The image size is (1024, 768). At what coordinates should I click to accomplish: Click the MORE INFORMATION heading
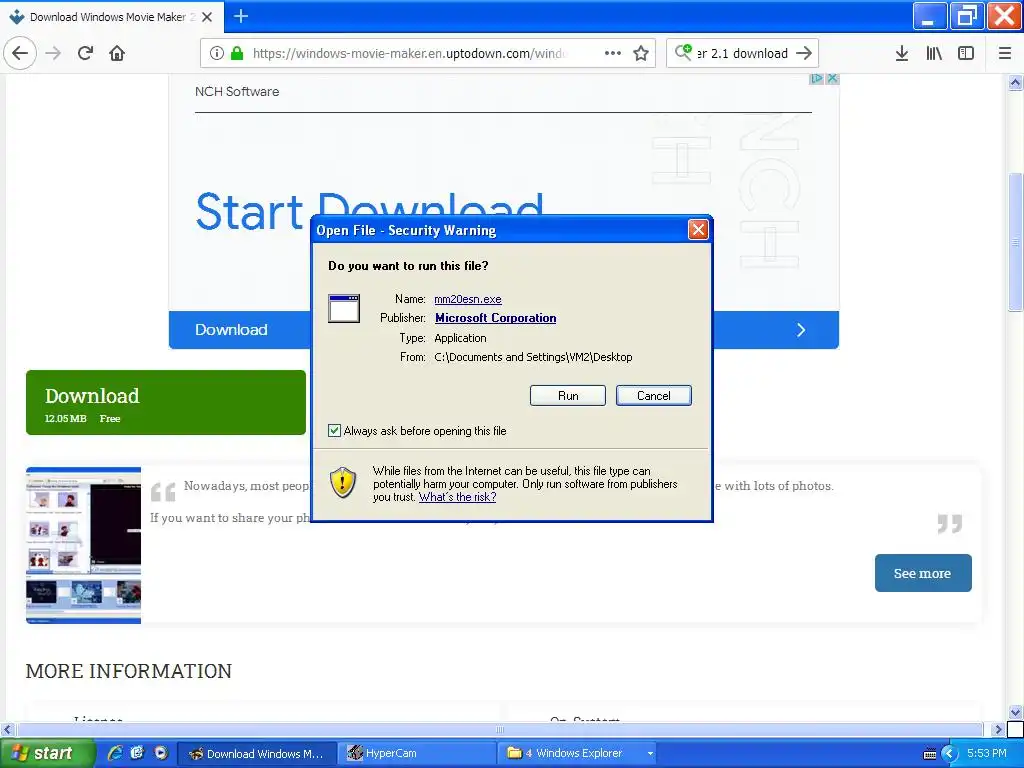click(129, 671)
